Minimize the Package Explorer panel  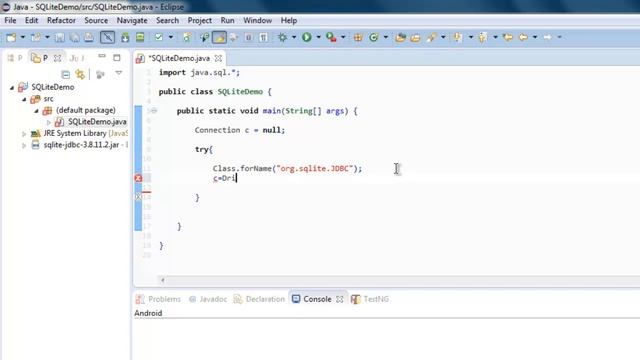(x=102, y=56)
